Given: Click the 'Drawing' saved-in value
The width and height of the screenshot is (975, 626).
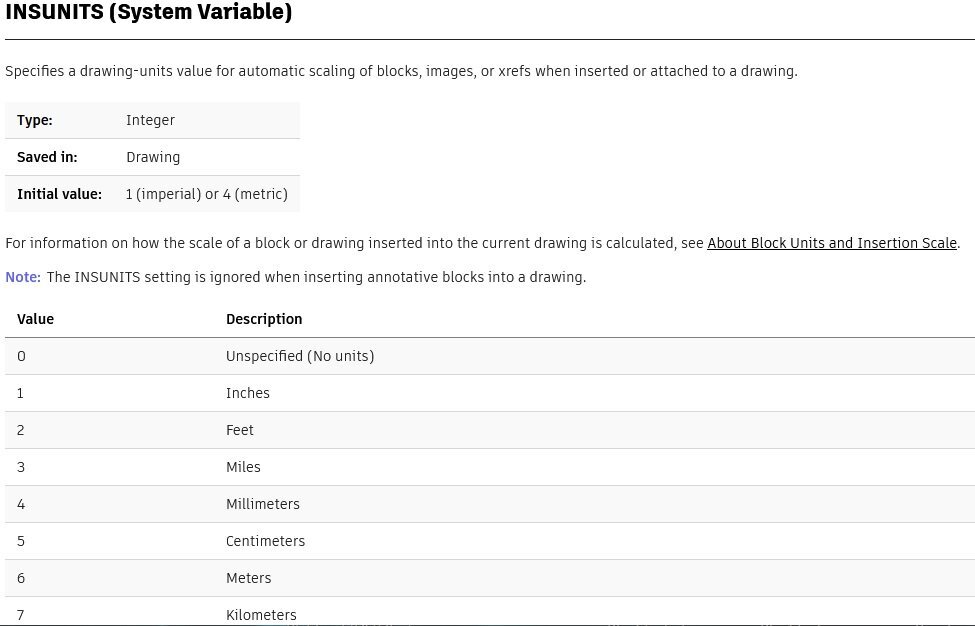Looking at the screenshot, I should click(153, 157).
